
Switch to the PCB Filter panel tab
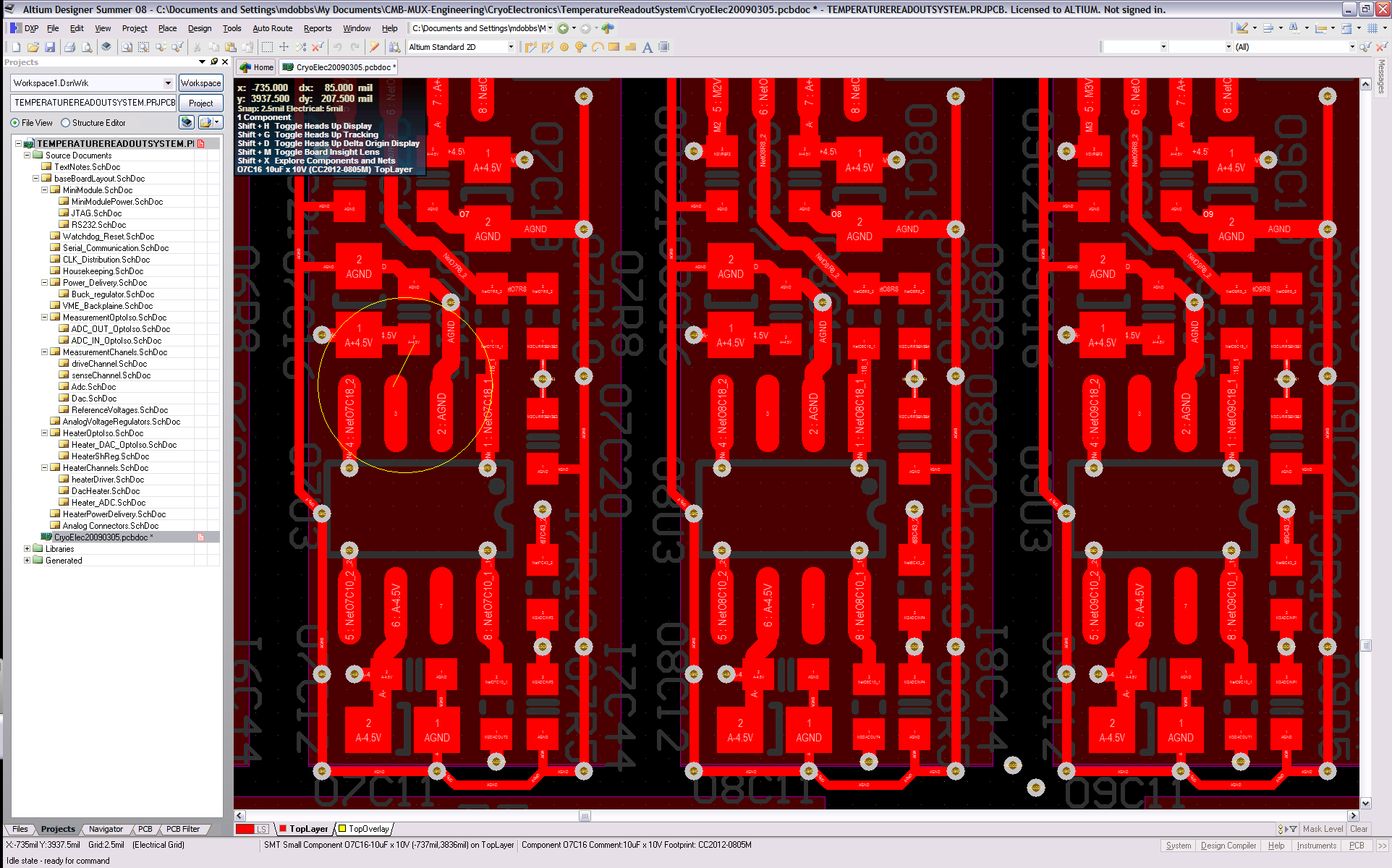click(x=183, y=829)
